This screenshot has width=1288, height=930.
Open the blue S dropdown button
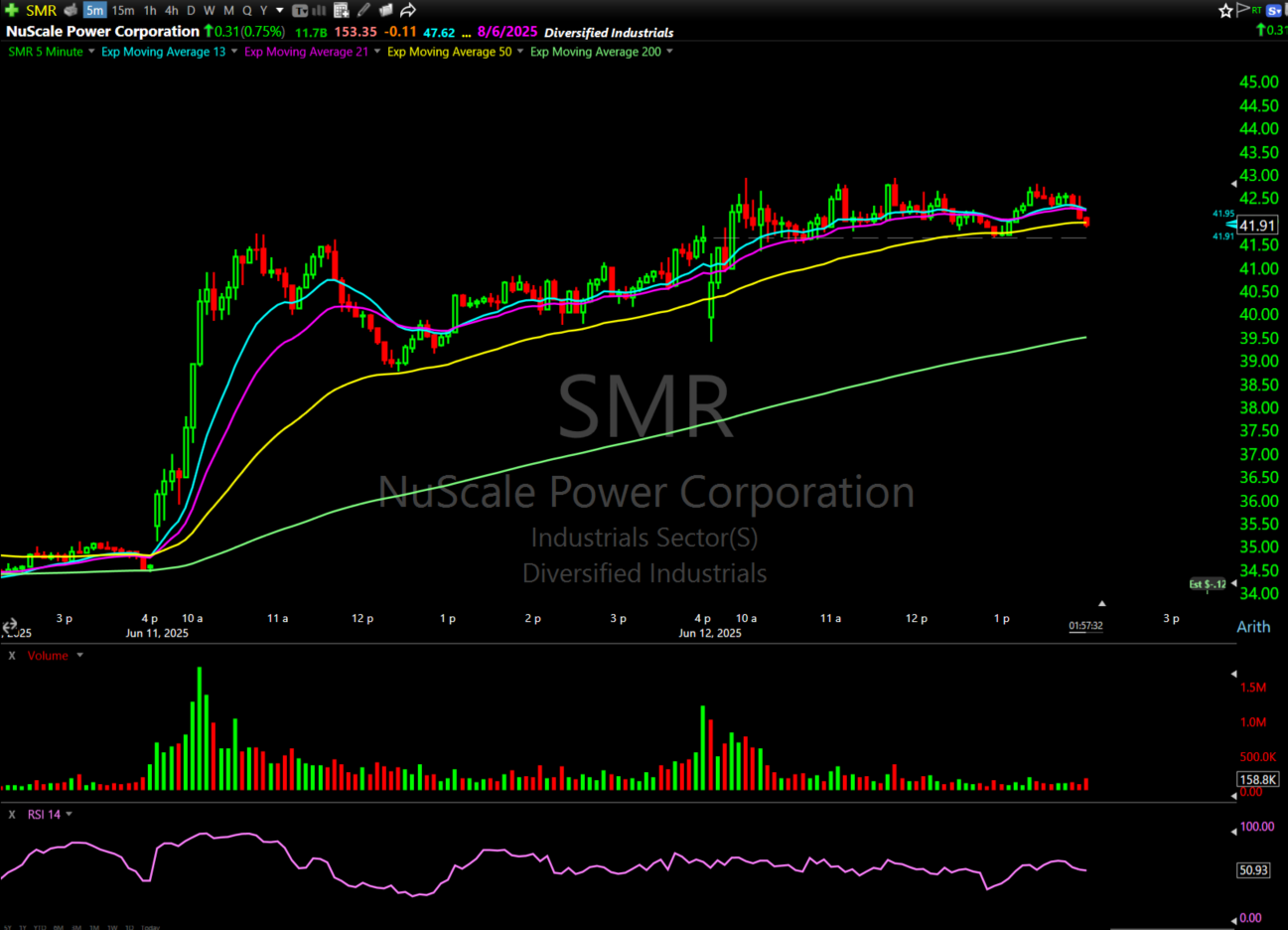click(1275, 11)
